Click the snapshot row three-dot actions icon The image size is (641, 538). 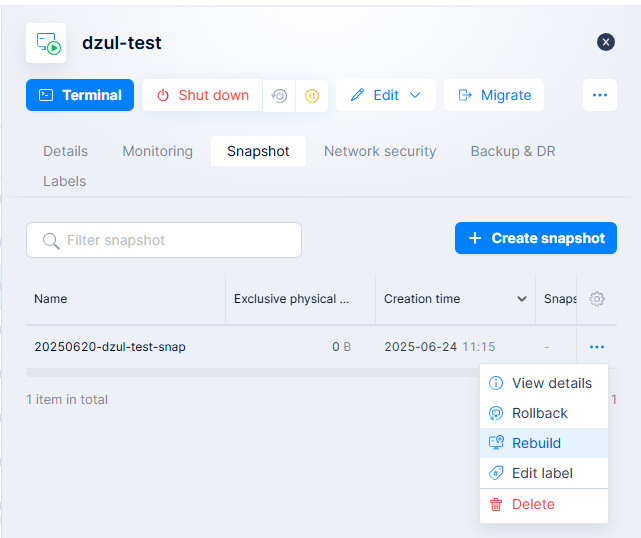coord(597,347)
